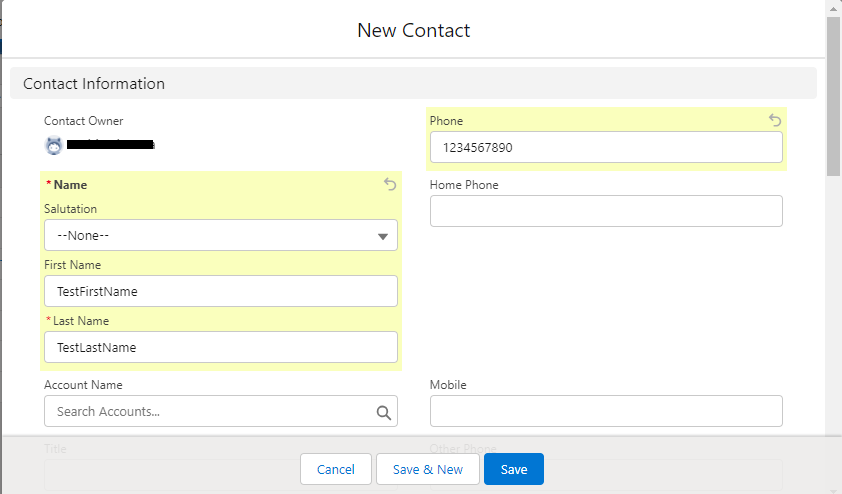The image size is (842, 494).
Task: Click the faded Other Phone field
Action: tap(606, 475)
